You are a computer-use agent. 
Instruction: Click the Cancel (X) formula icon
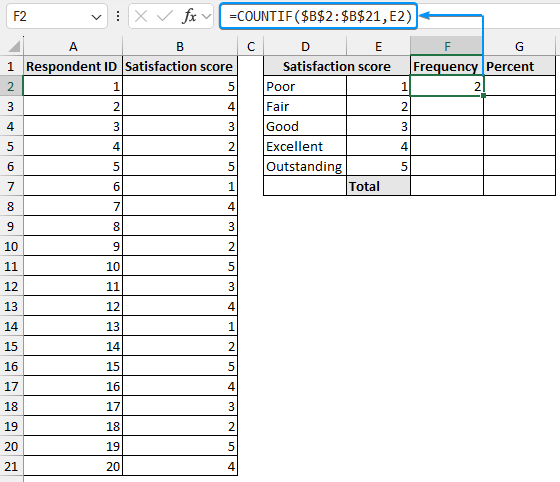click(141, 16)
